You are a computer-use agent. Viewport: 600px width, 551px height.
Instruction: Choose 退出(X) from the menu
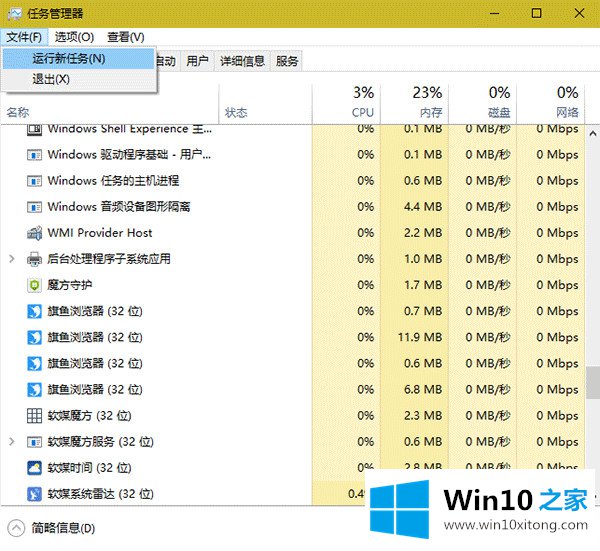point(78,79)
